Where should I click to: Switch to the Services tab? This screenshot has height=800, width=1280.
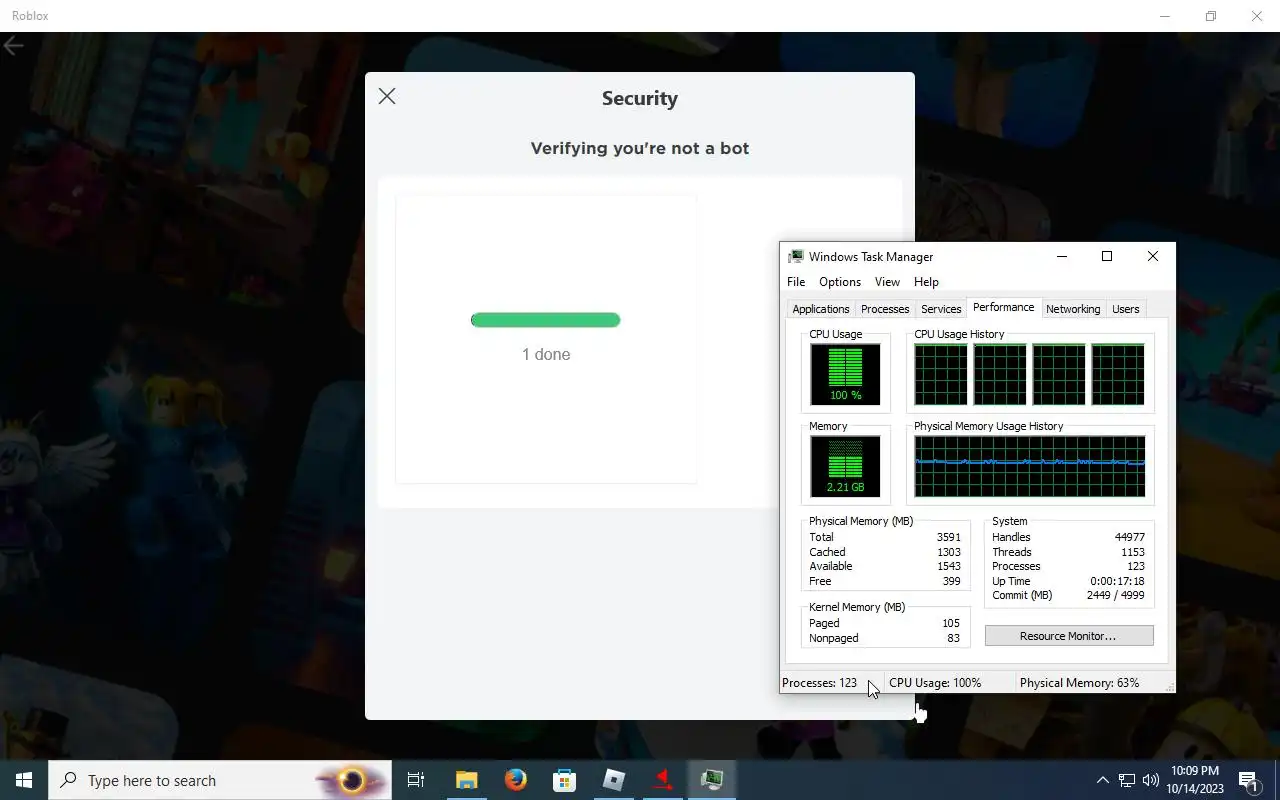pos(941,309)
